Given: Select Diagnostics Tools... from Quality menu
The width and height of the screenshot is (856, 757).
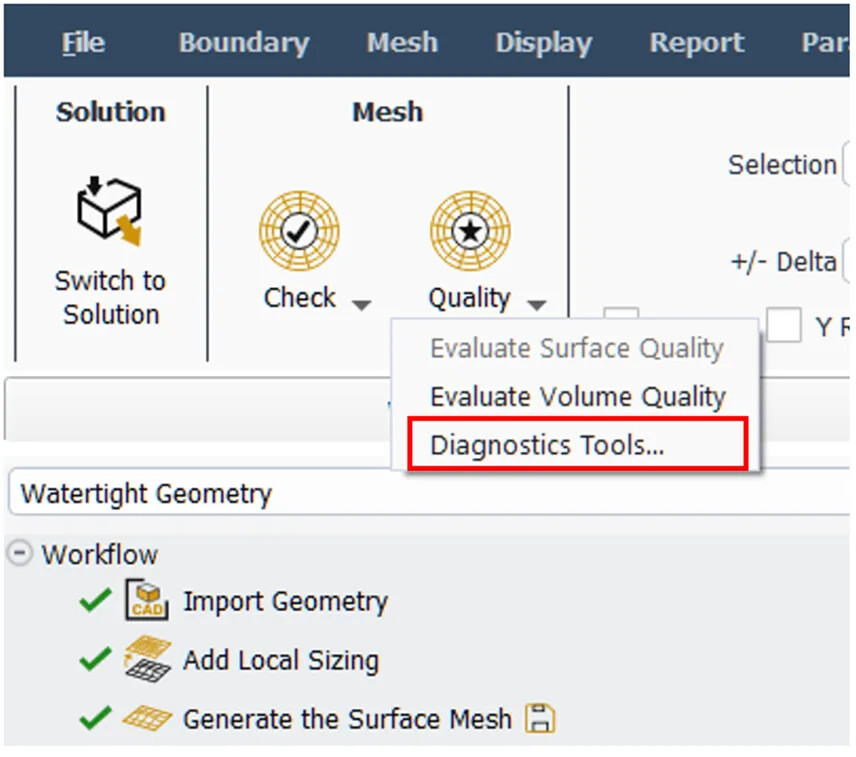Looking at the screenshot, I should [x=546, y=445].
